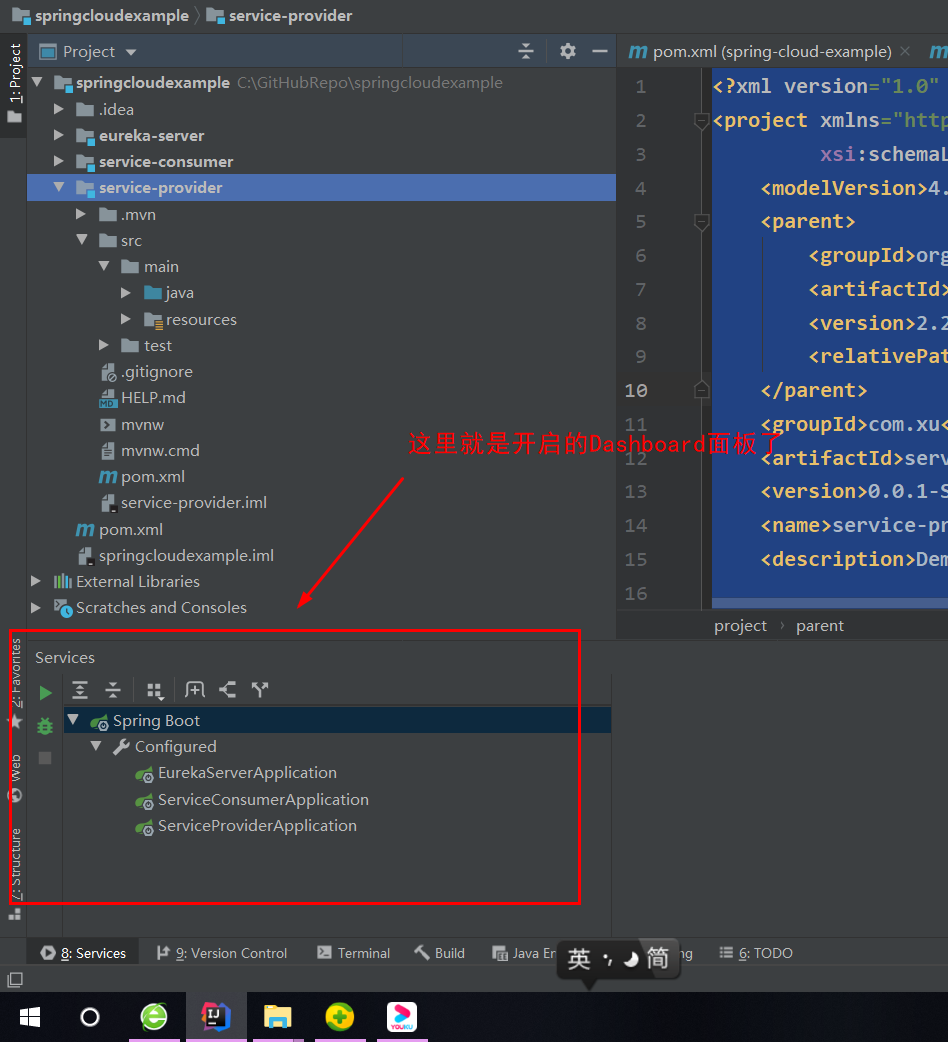Open the 1: Project side tool window

click(15, 83)
